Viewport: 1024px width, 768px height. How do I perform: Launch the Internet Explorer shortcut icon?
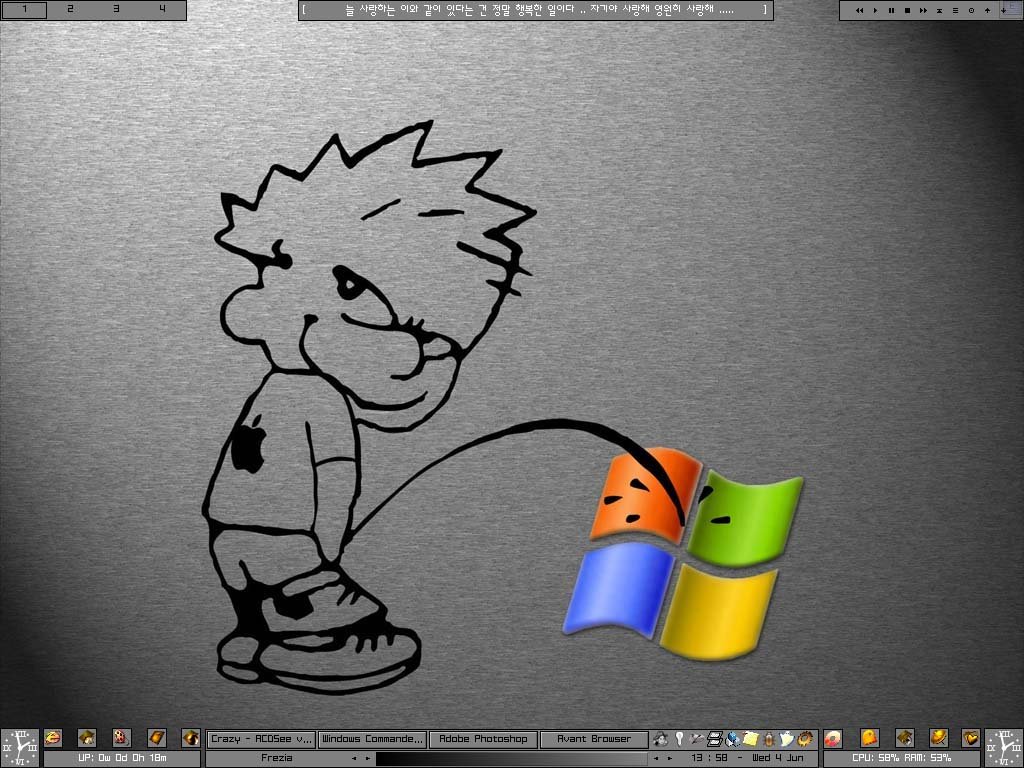[x=53, y=738]
